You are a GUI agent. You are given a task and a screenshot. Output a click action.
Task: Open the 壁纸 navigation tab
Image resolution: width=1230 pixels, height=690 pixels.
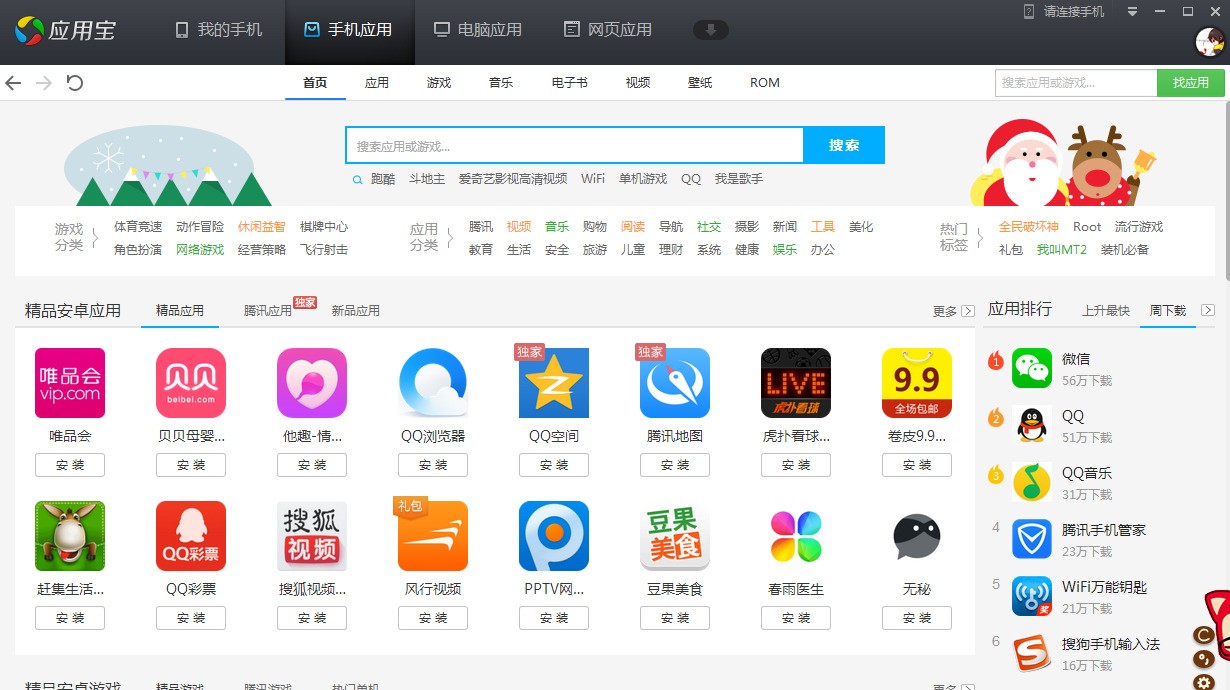tap(701, 83)
